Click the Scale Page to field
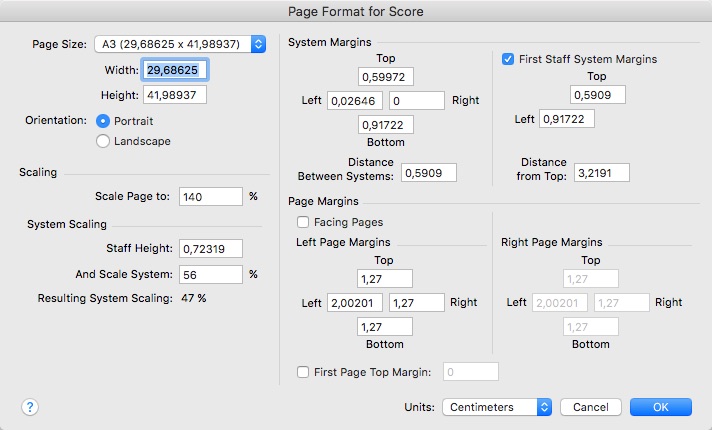712x430 pixels. 211,197
